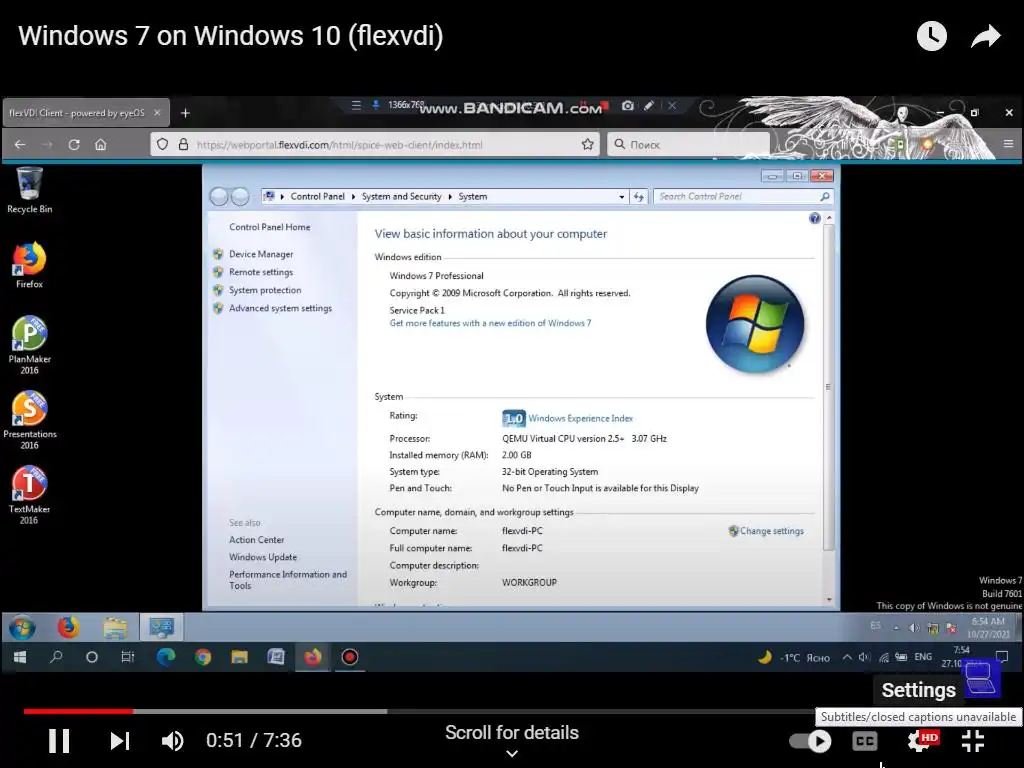The height and width of the screenshot is (768, 1024).
Task: Expand Scroll for details chevron
Action: (x=512, y=754)
